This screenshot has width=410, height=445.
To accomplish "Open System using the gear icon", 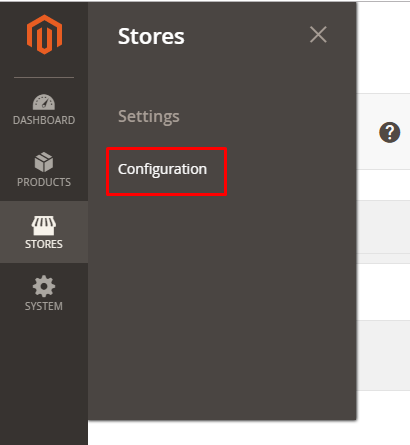I will (x=44, y=286).
